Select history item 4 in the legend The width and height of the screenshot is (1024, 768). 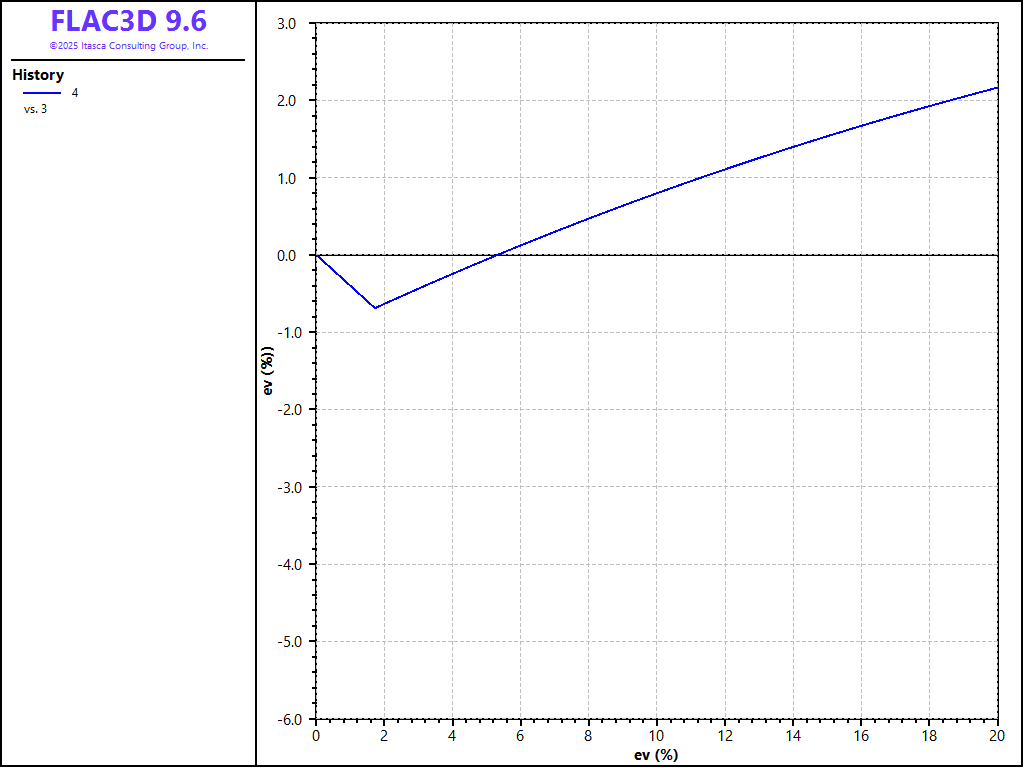click(x=75, y=93)
